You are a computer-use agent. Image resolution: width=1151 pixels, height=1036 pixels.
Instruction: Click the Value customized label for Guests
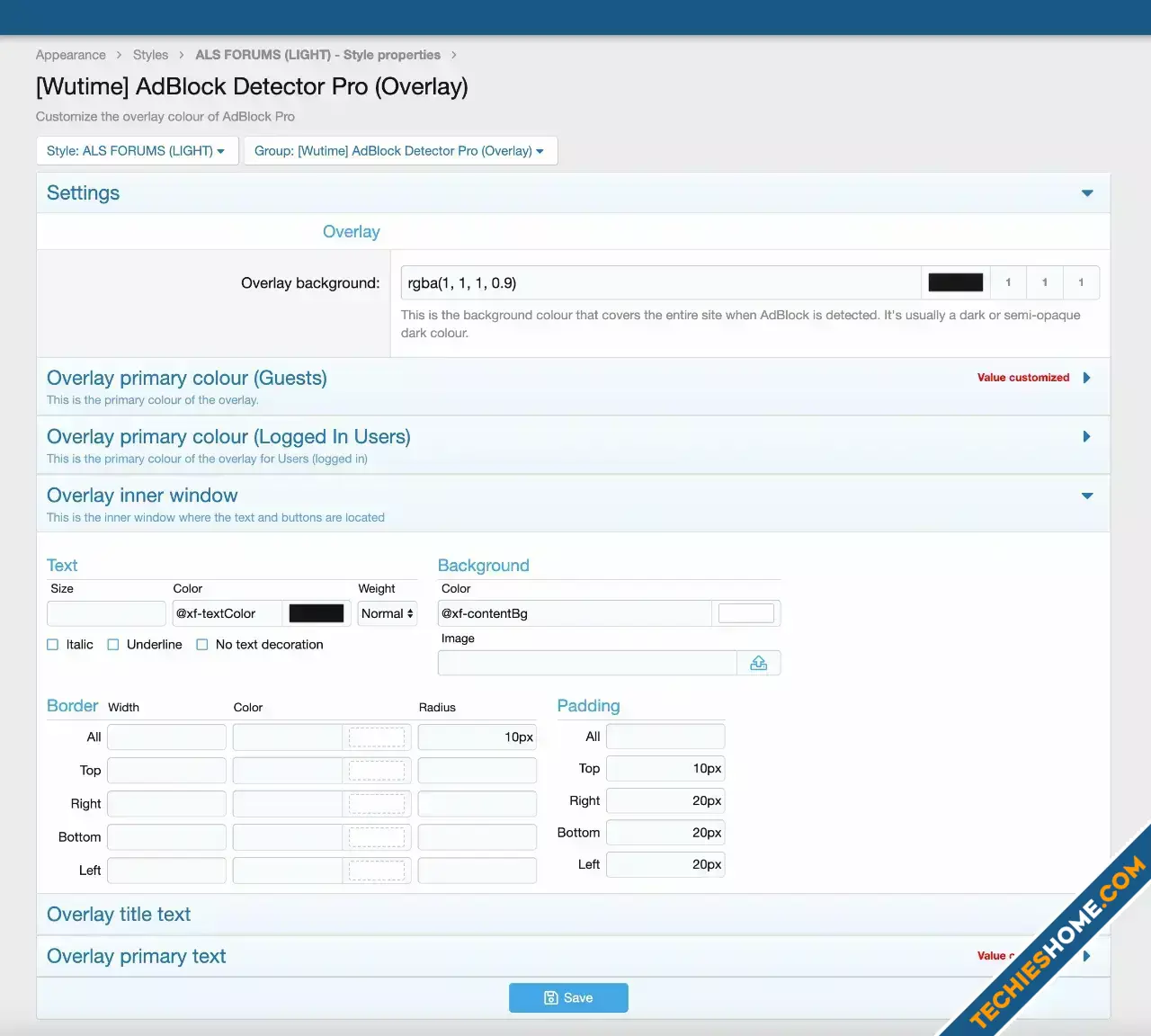click(x=1023, y=378)
